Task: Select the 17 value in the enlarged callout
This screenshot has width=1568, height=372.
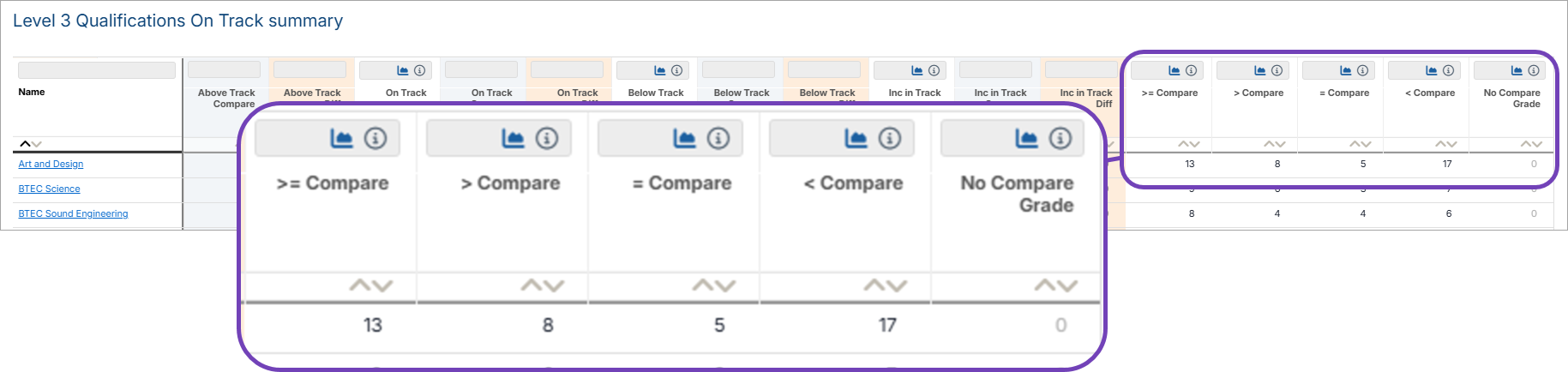Action: (887, 325)
